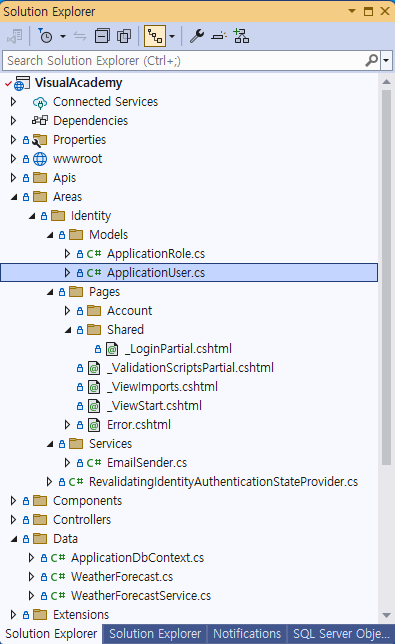395x644 pixels.
Task: Toggle Show All Files icon
Action: pyautogui.click(x=124, y=36)
